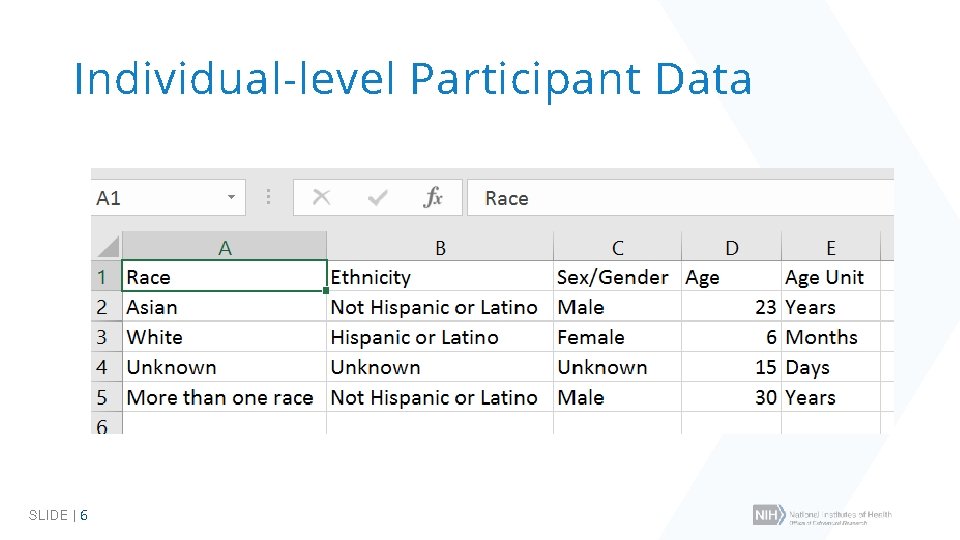Select the Asian cell

tap(224, 307)
